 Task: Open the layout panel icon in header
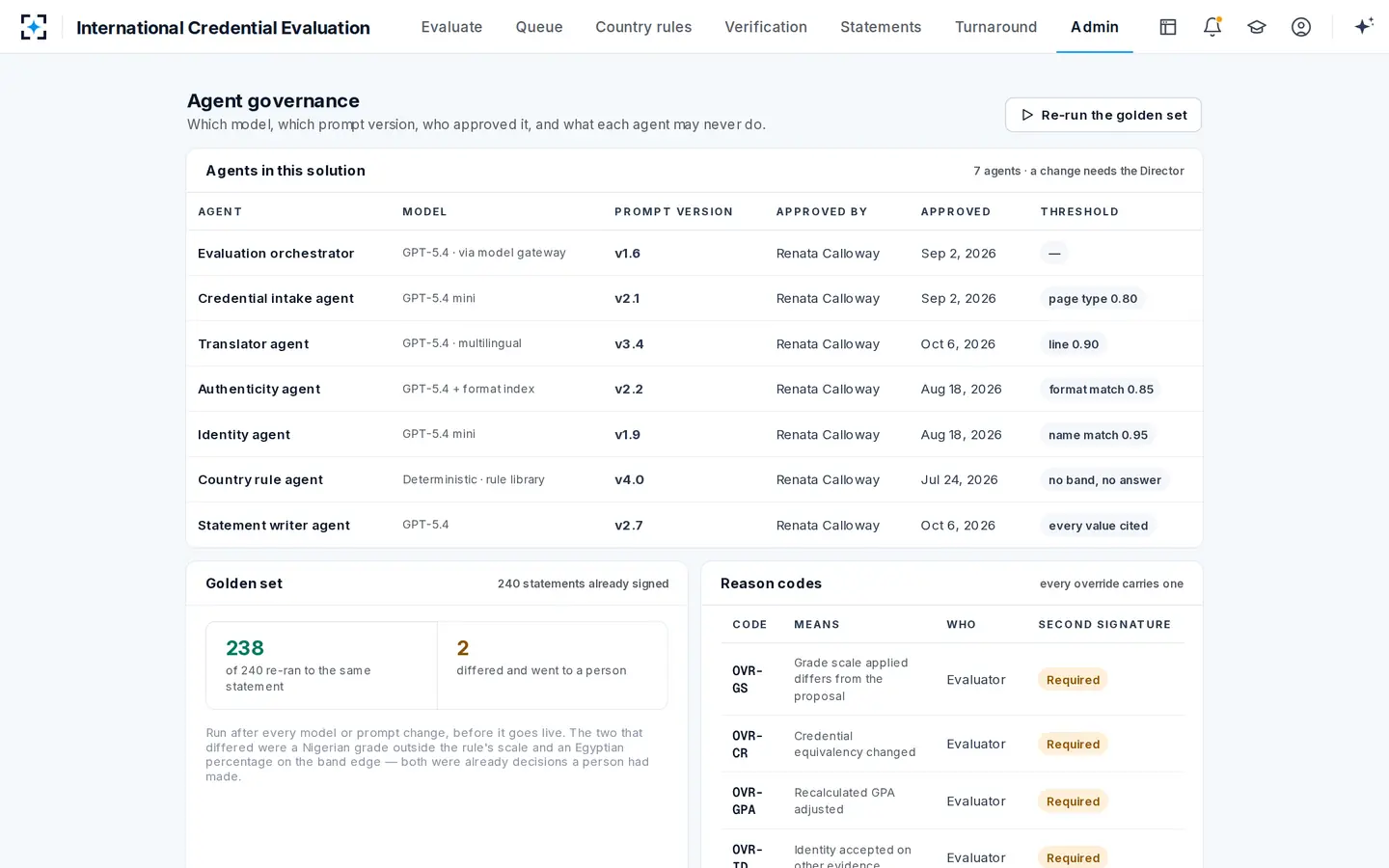click(1168, 27)
